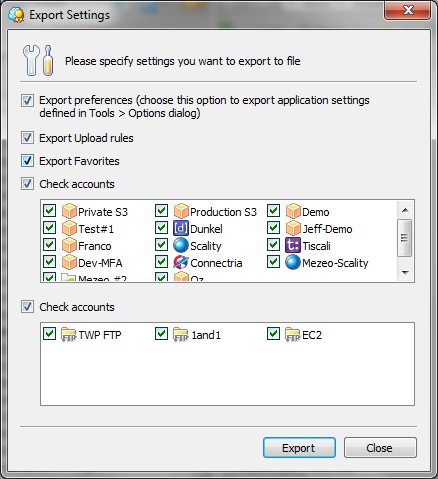The height and width of the screenshot is (479, 438).
Task: Toggle the Export Favorites checkbox
Action: 27,161
